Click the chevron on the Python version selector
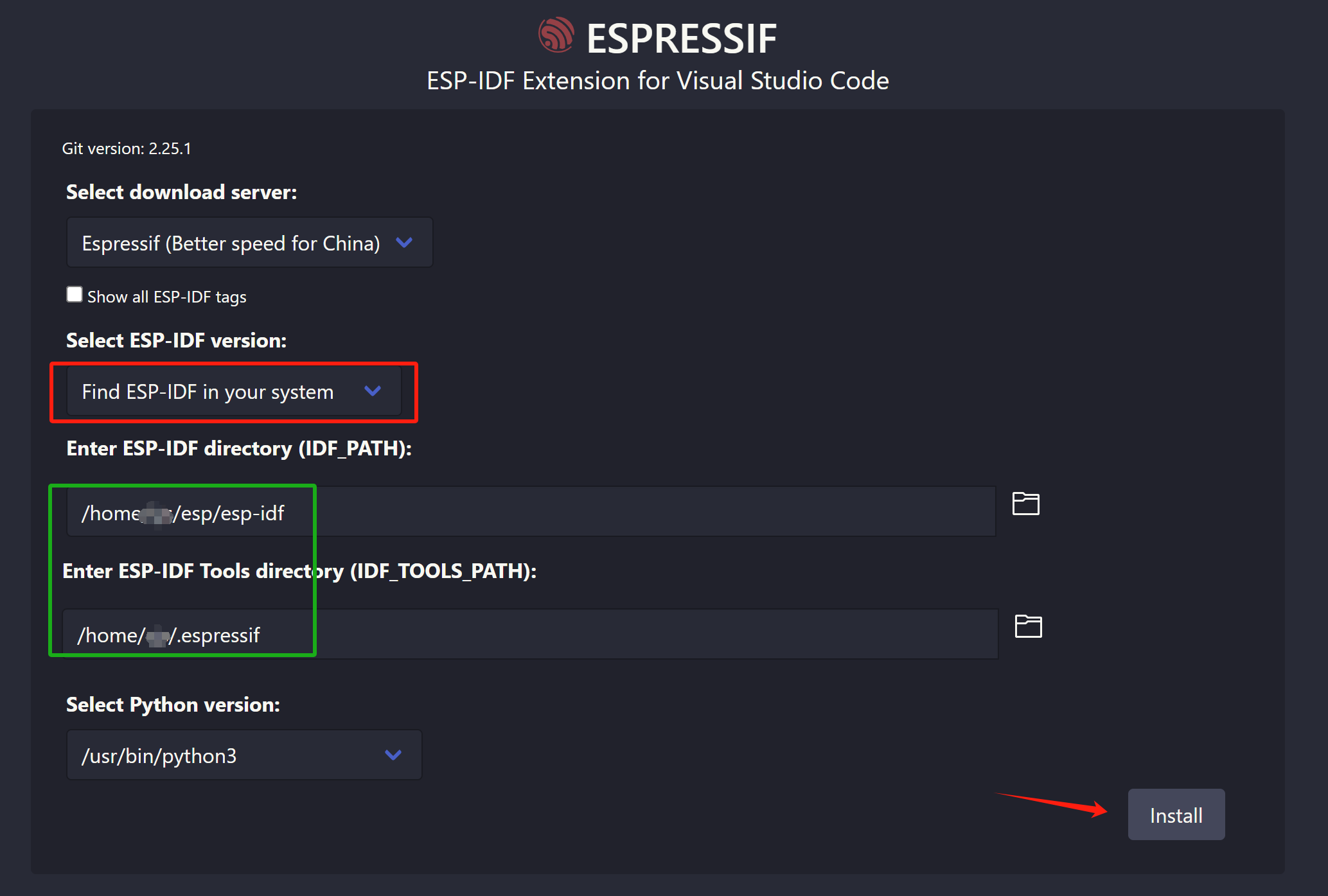The image size is (1328, 896). [393, 755]
